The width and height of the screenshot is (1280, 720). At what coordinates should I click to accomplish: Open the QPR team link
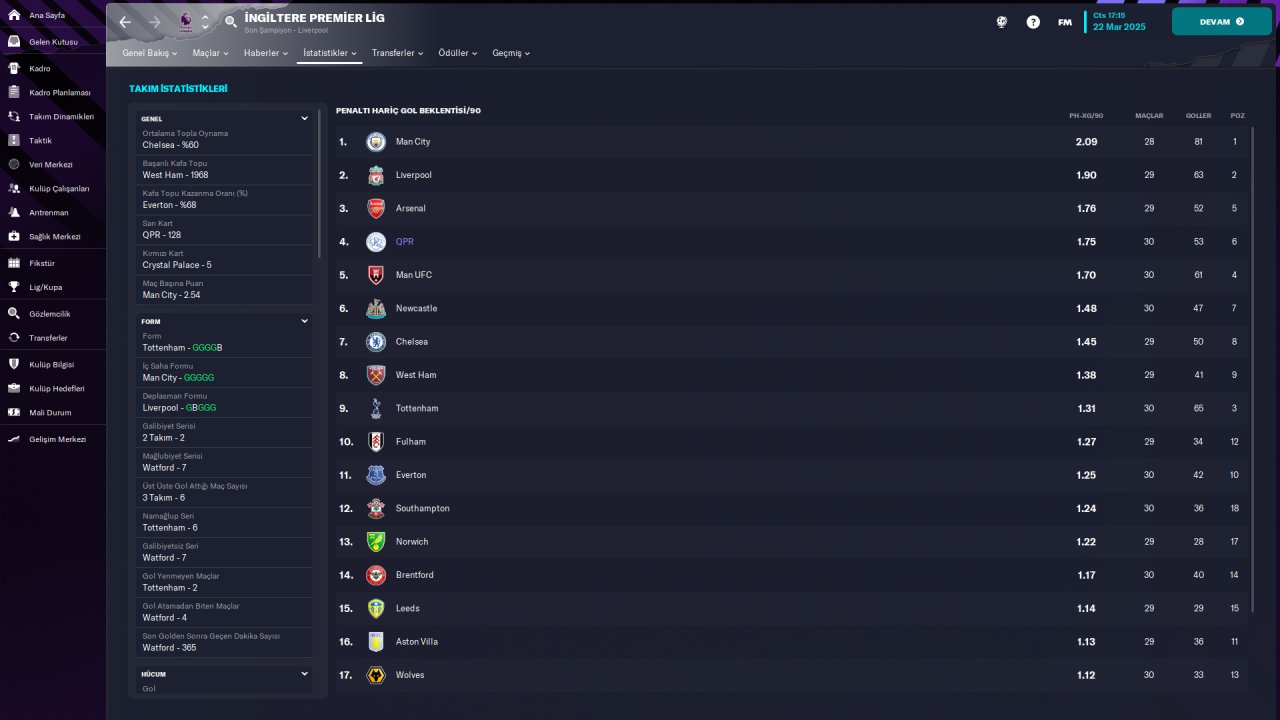coord(404,242)
